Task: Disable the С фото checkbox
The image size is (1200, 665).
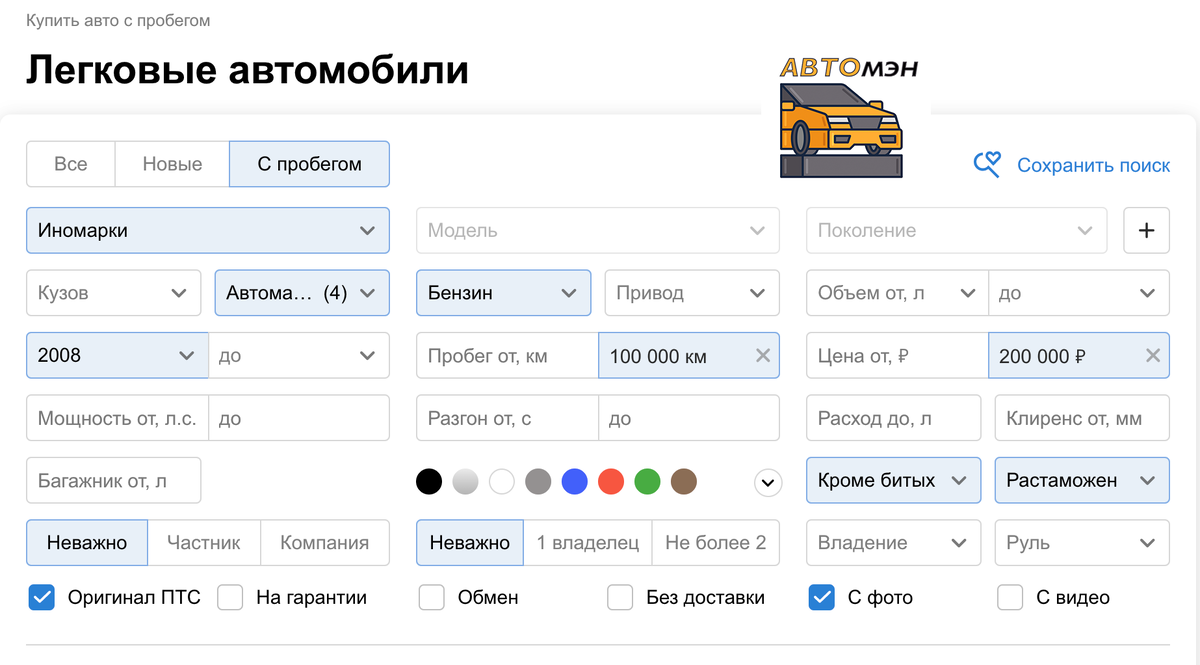Action: pyautogui.click(x=821, y=597)
